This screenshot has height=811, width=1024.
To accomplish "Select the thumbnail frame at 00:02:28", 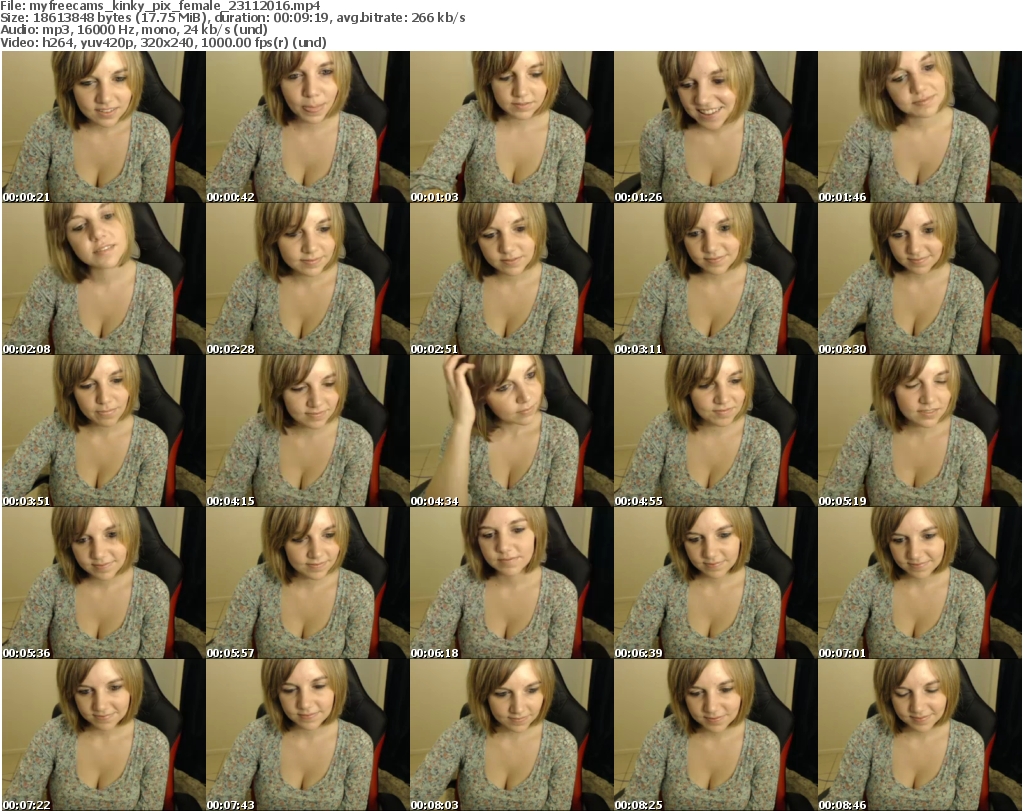I will [308, 279].
